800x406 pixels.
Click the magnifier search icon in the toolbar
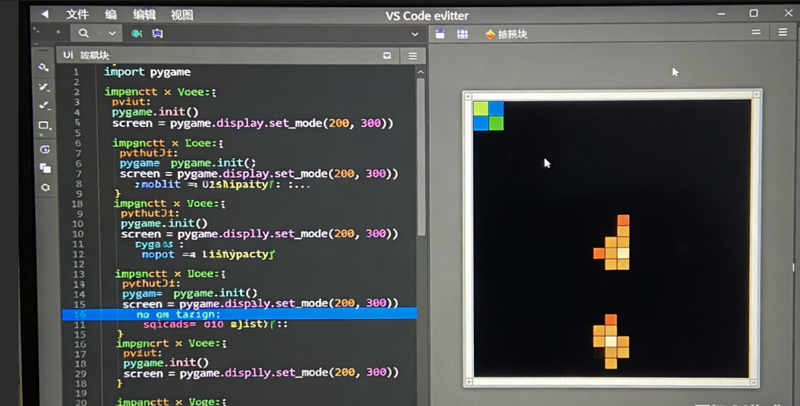84,33
